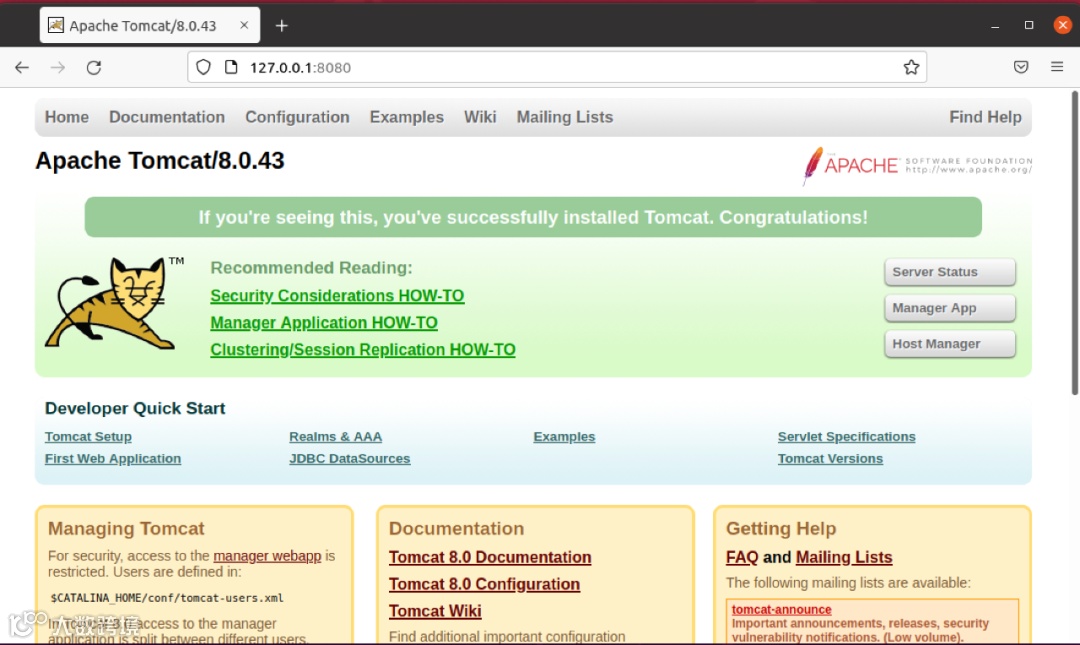Open Examples link under Developer Quick Start
This screenshot has width=1080, height=645.
click(564, 437)
